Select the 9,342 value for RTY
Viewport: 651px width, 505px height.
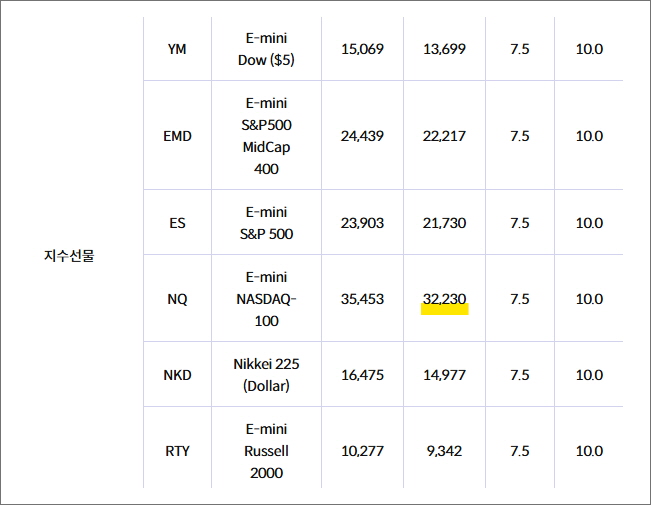[444, 451]
